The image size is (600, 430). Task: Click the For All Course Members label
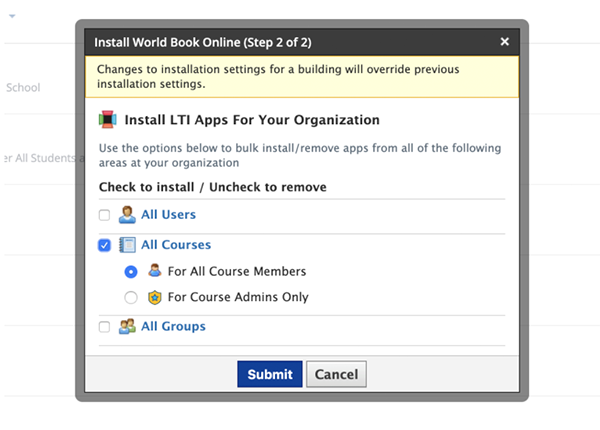237,271
